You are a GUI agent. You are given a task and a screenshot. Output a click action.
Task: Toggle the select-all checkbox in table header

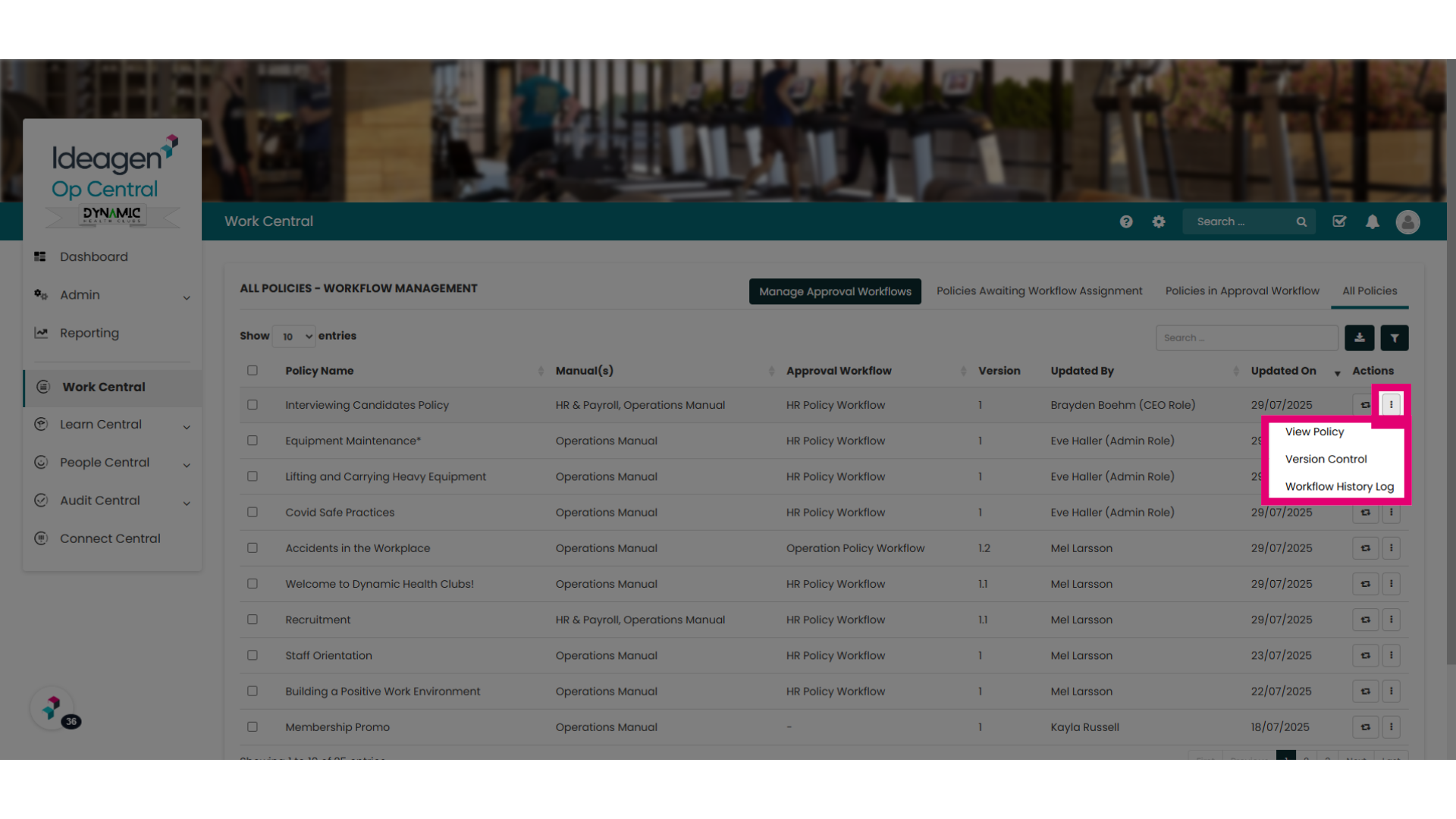coord(253,370)
